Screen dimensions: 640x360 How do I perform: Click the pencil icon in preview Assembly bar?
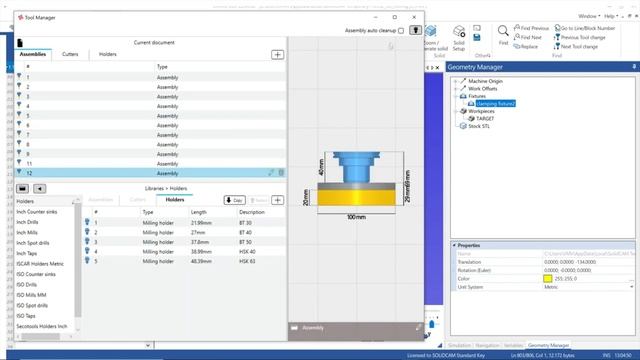point(419,327)
